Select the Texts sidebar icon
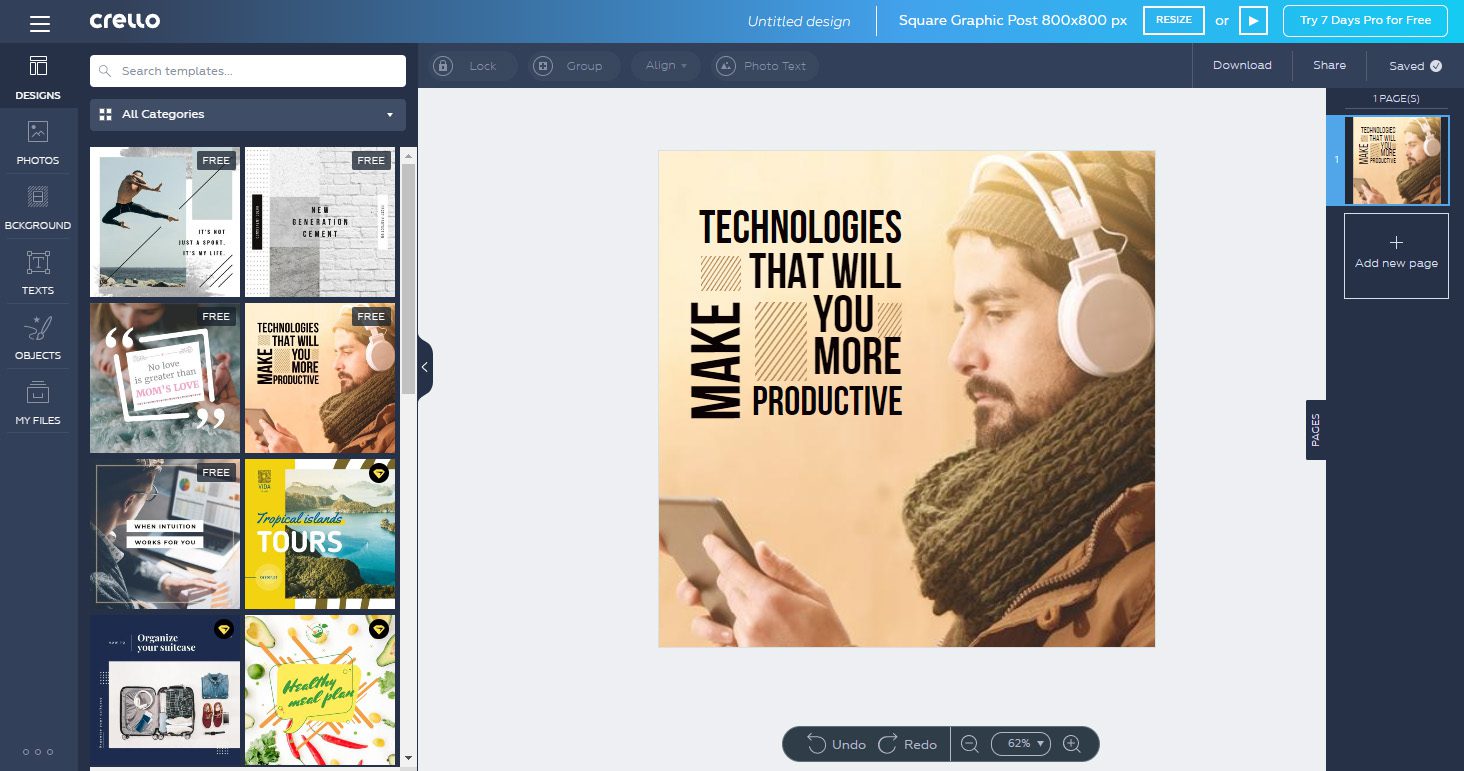The height and width of the screenshot is (771, 1464). (x=37, y=270)
